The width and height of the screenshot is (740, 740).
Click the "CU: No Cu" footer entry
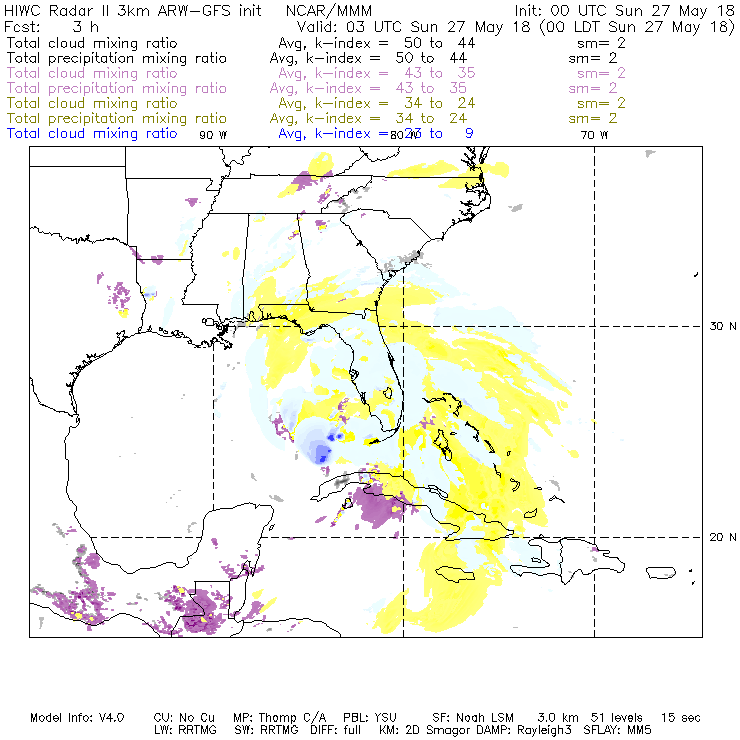184,718
